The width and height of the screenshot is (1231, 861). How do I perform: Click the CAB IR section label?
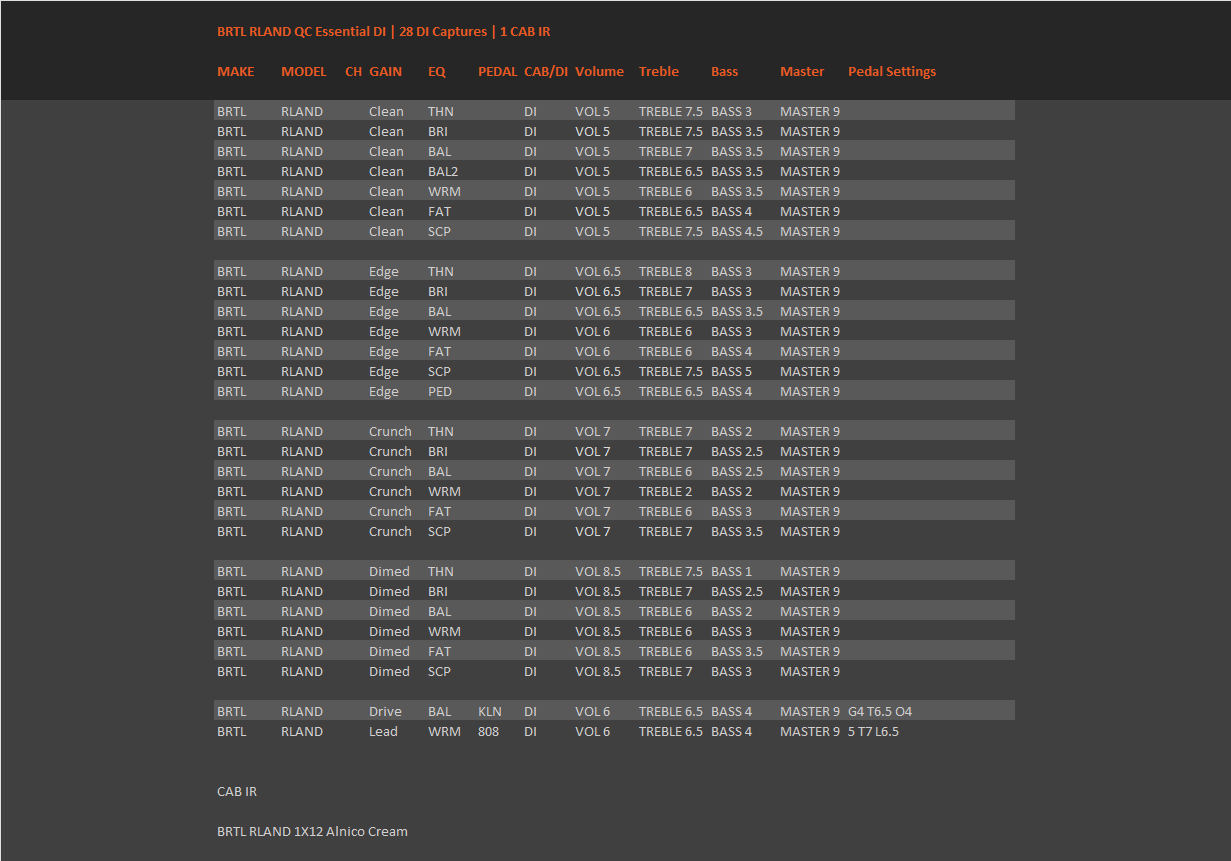(237, 791)
